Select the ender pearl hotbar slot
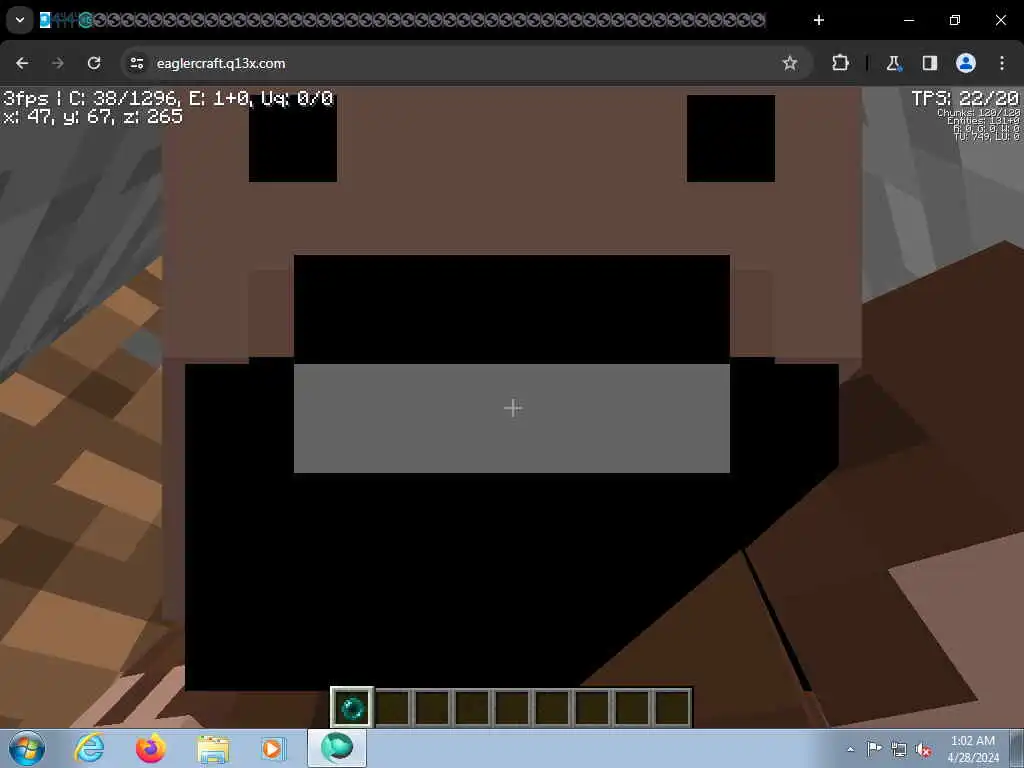The width and height of the screenshot is (1024, 768). tap(352, 707)
